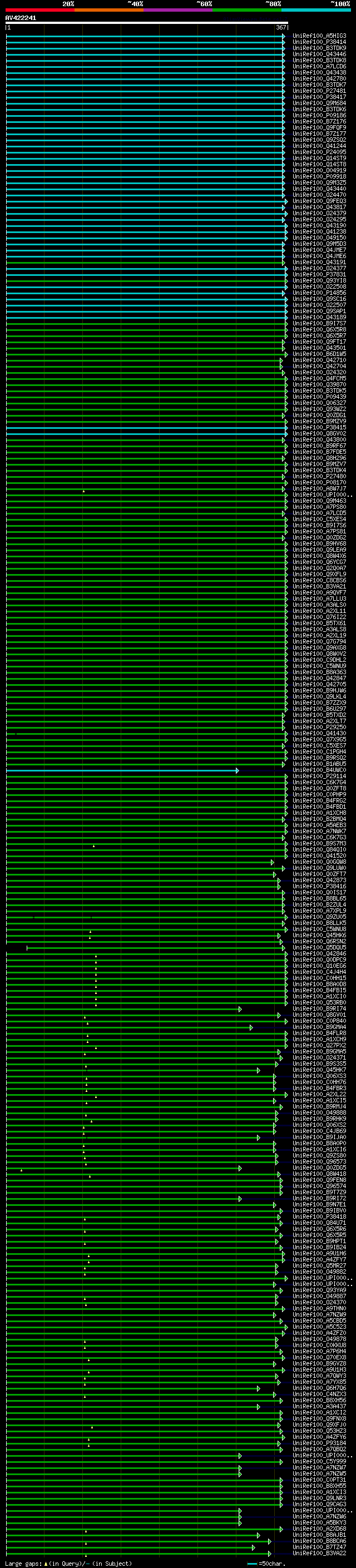This screenshot has width=356, height=1568.
Task: Open hit UniRef100_A5HIG3
Action: 319,36
